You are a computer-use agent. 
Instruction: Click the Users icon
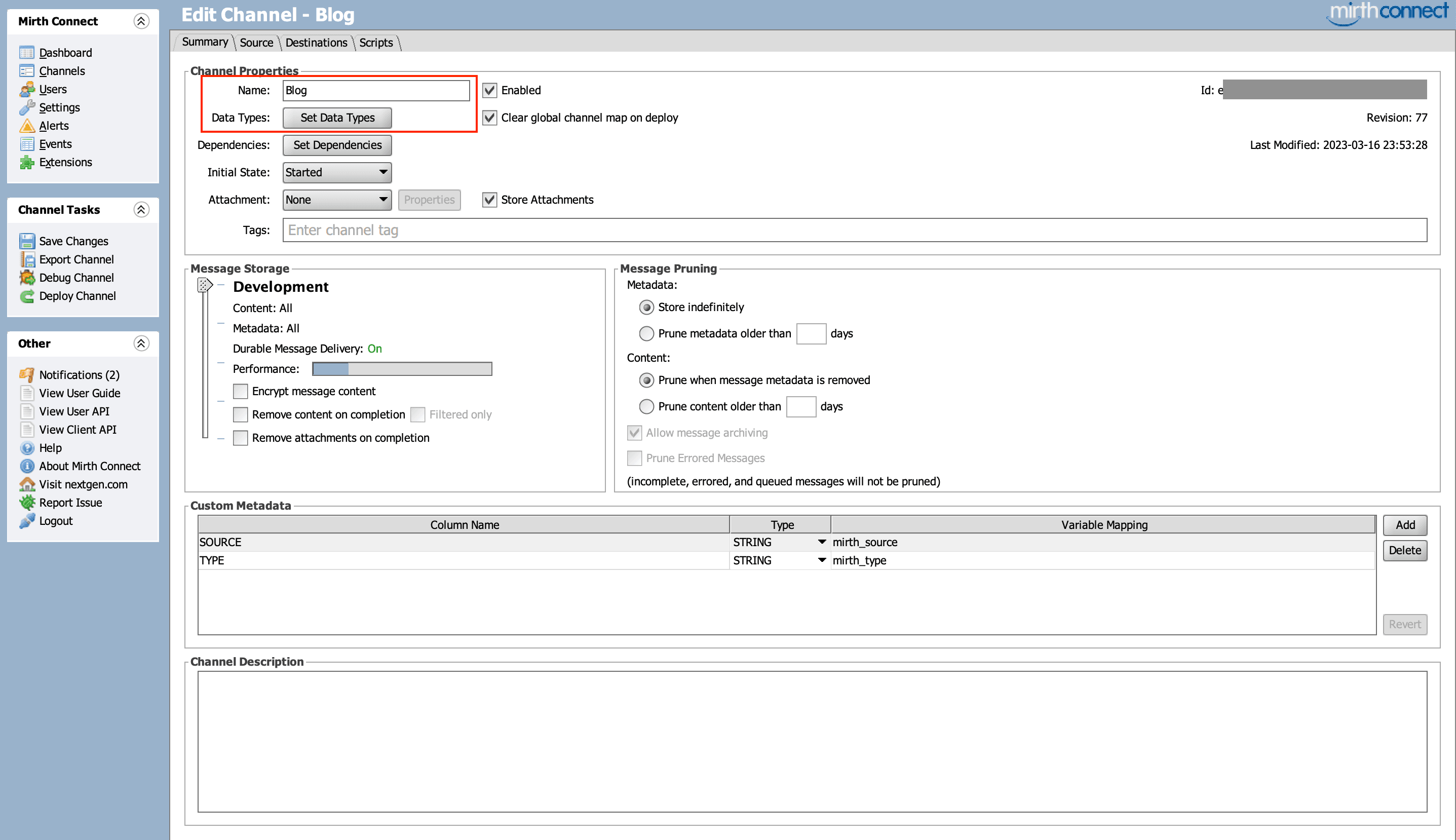[x=26, y=90]
